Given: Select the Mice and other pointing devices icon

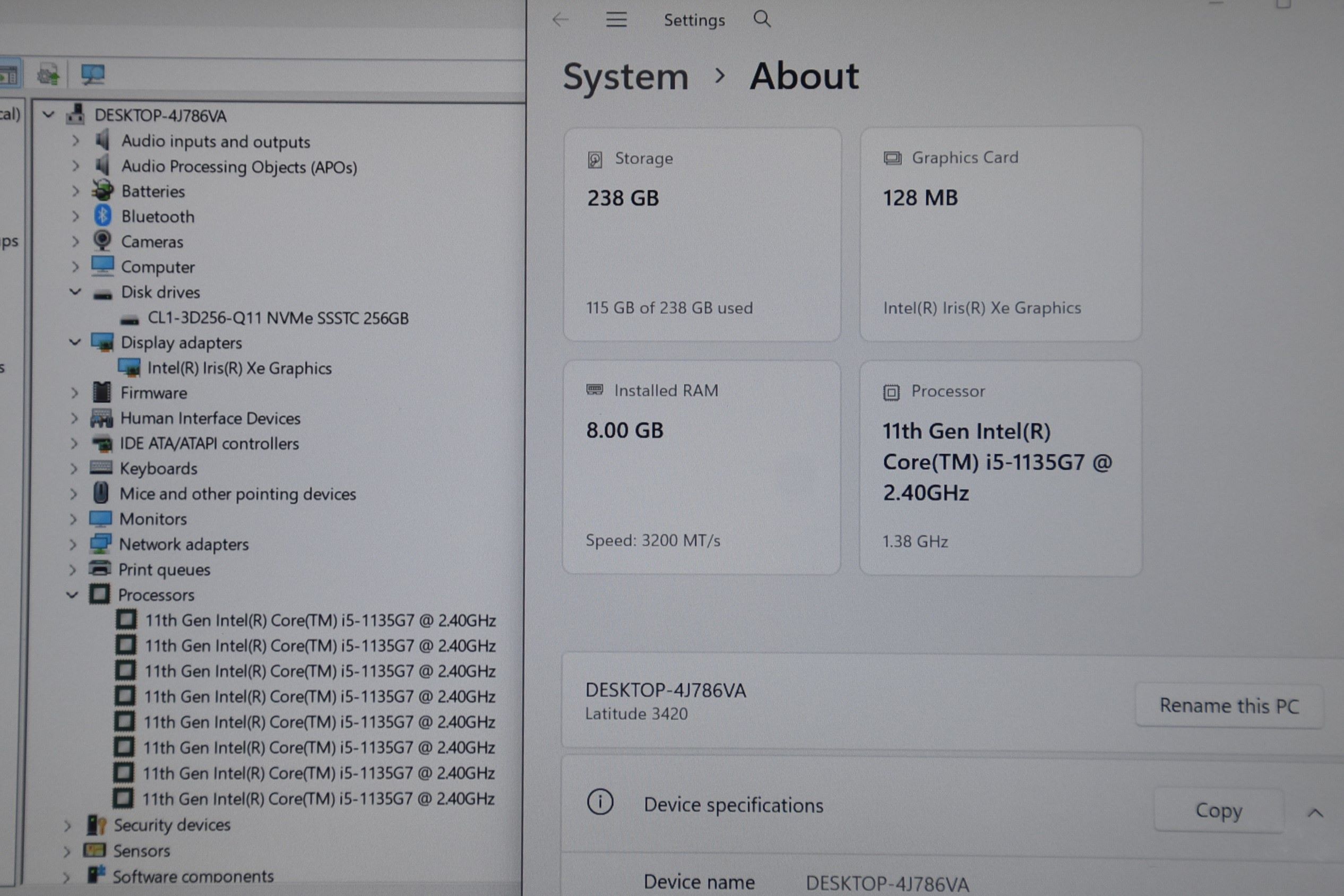Looking at the screenshot, I should pos(100,493).
